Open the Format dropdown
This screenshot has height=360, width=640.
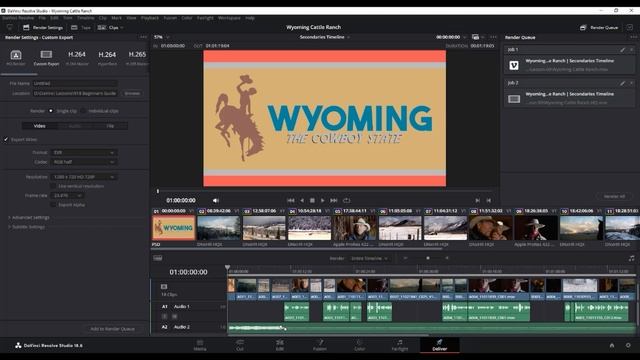(x=84, y=153)
